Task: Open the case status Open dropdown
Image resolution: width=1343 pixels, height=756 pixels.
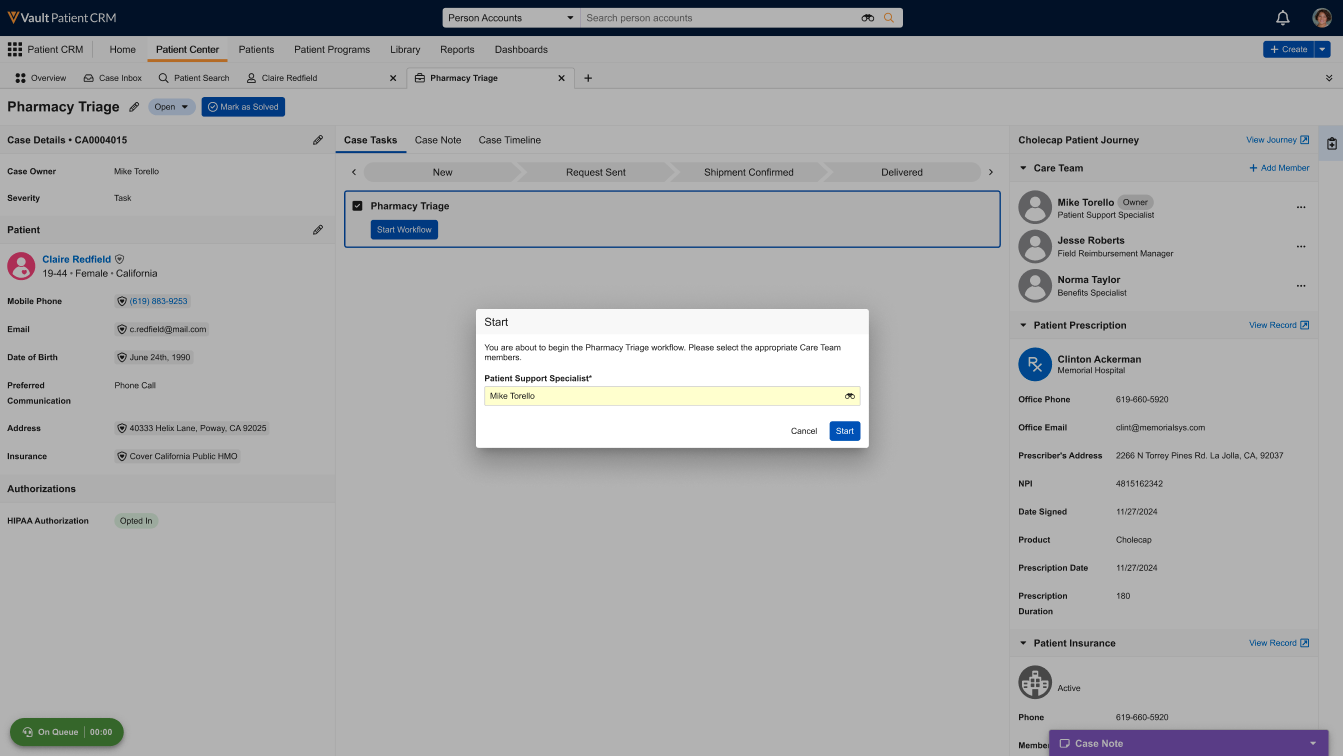Action: 171,107
